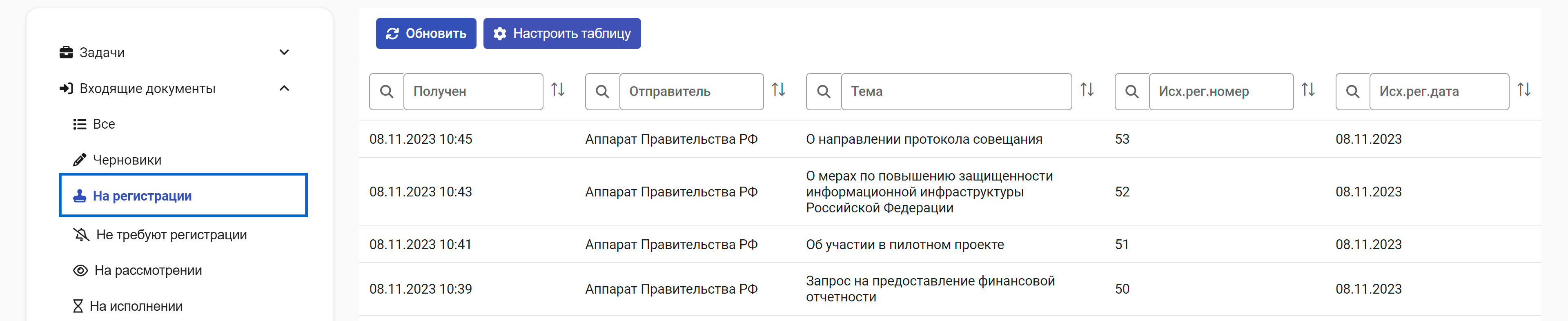Click the refresh arrows icon in Обновить

[x=392, y=33]
